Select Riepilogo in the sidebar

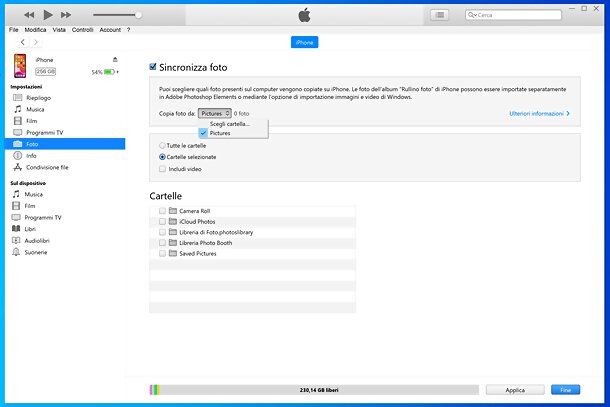pyautogui.click(x=39, y=98)
